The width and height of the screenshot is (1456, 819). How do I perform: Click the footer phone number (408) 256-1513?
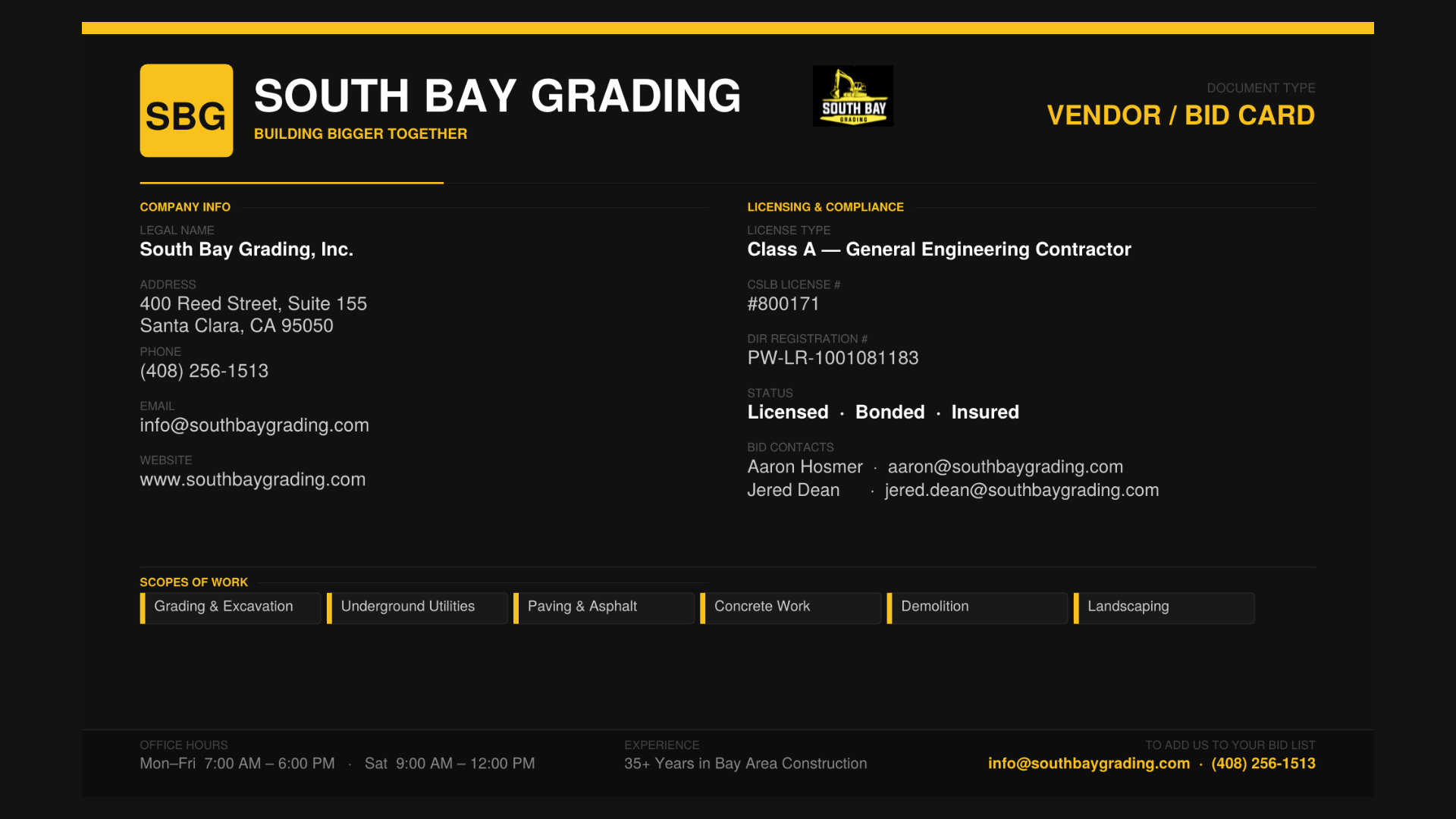click(x=1263, y=764)
